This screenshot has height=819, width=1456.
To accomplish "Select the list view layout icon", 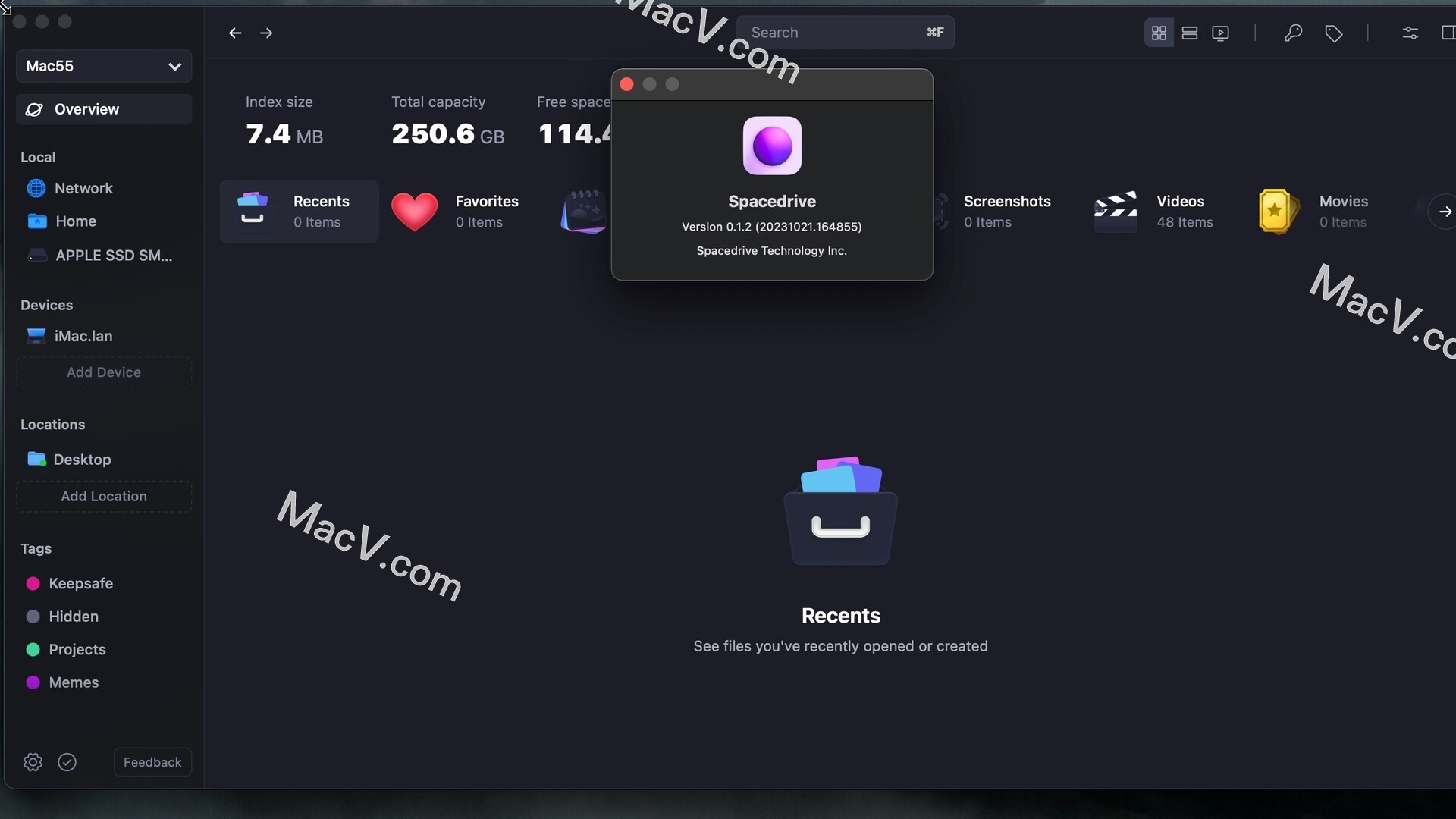I will coord(1189,32).
